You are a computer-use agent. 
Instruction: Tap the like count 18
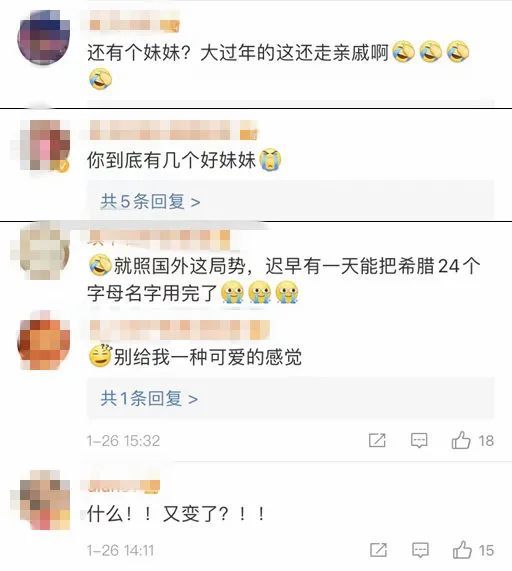(486, 441)
